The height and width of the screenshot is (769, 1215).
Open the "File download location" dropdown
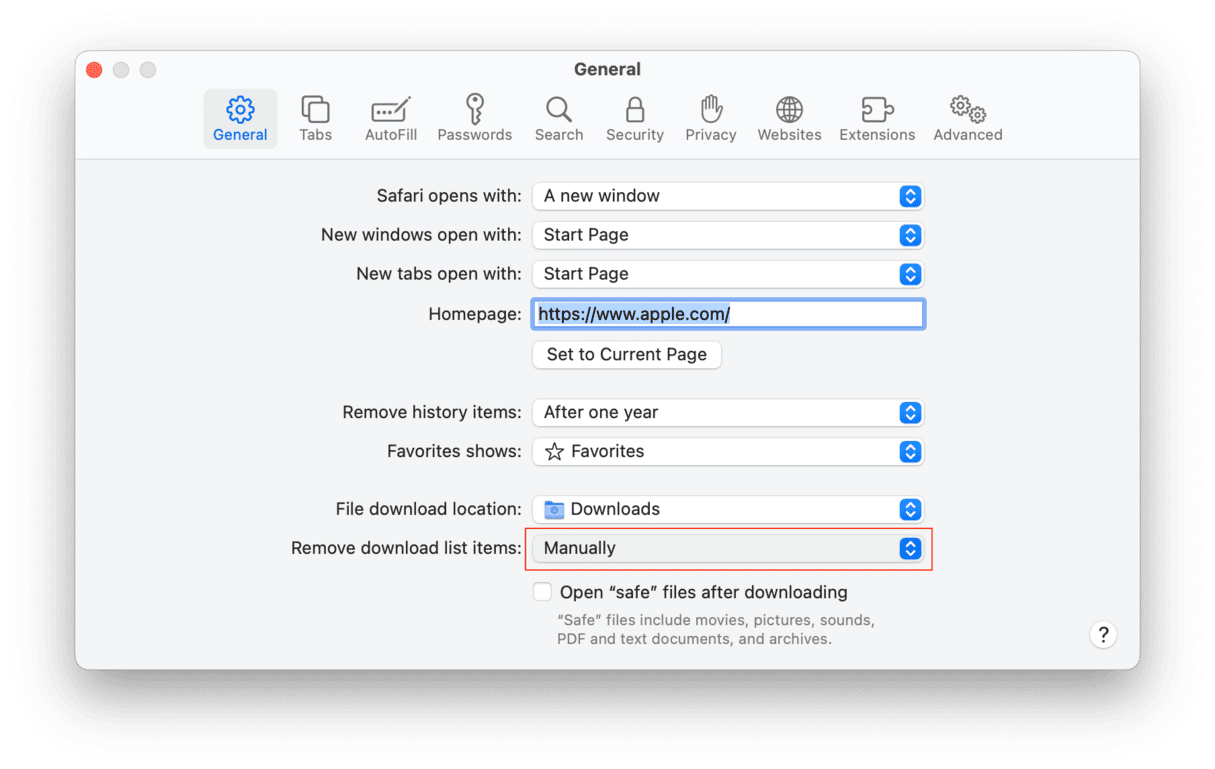point(728,509)
